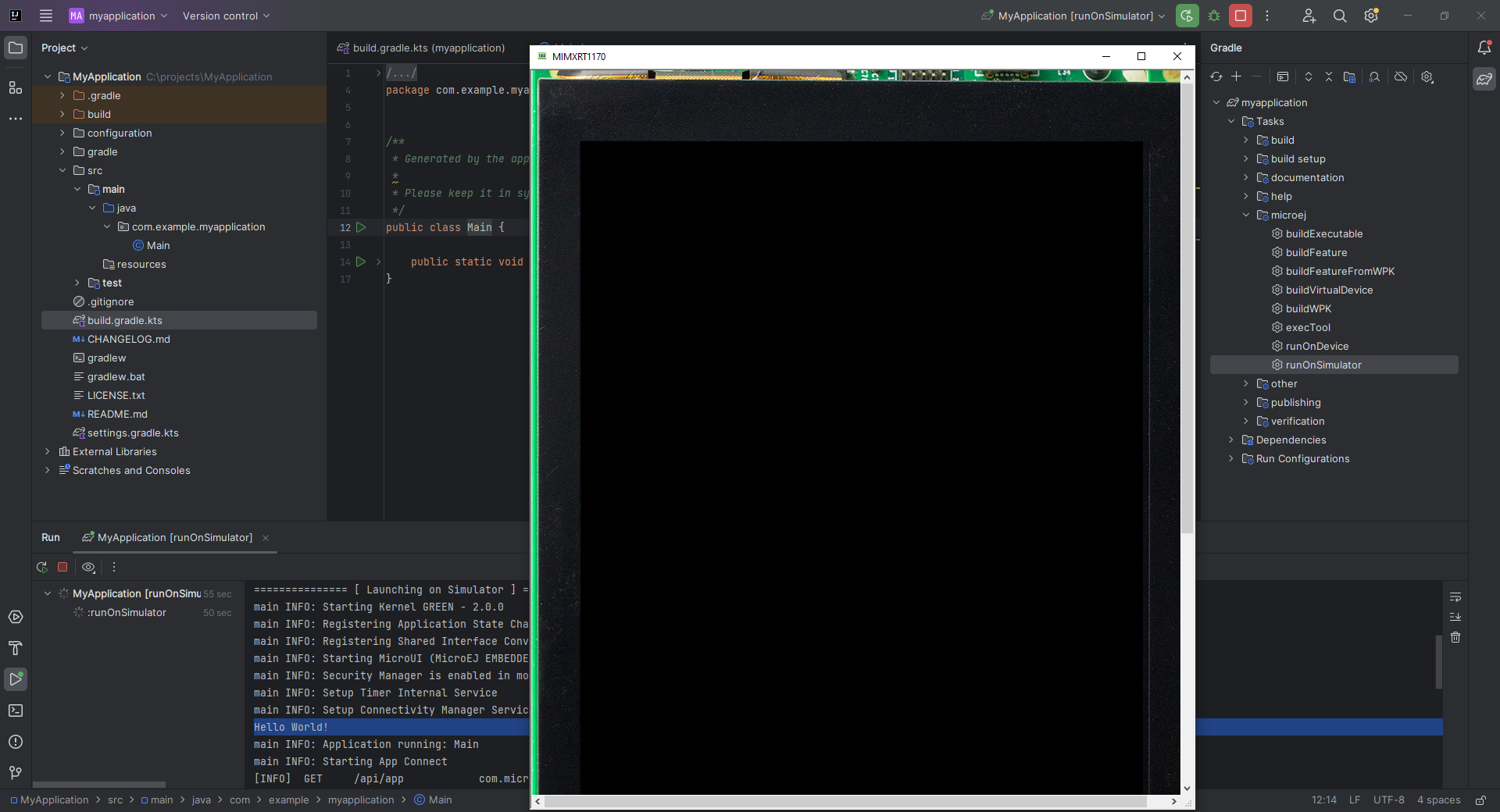
Task: Click the Execute Gradle Task icon
Action: [x=1283, y=77]
